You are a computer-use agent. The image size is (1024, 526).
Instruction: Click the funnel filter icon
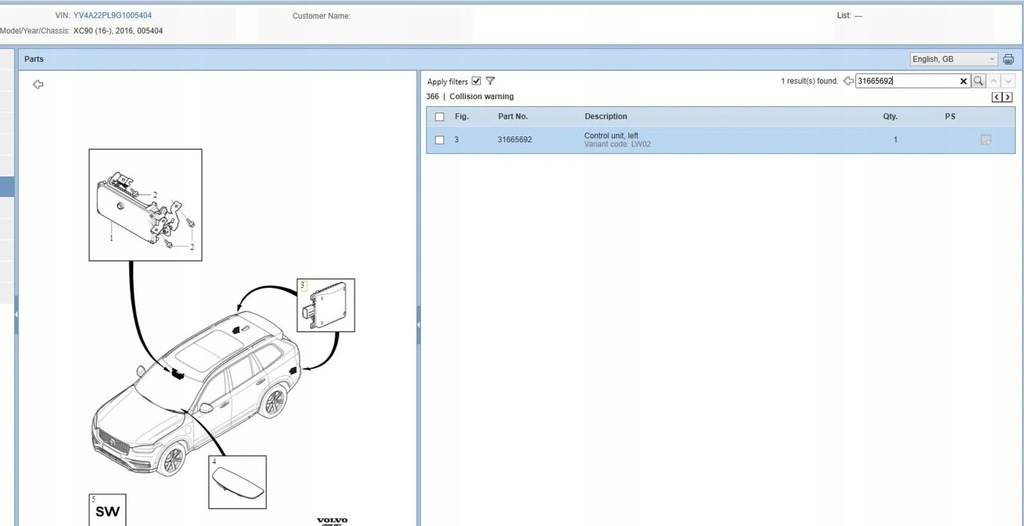[490, 81]
